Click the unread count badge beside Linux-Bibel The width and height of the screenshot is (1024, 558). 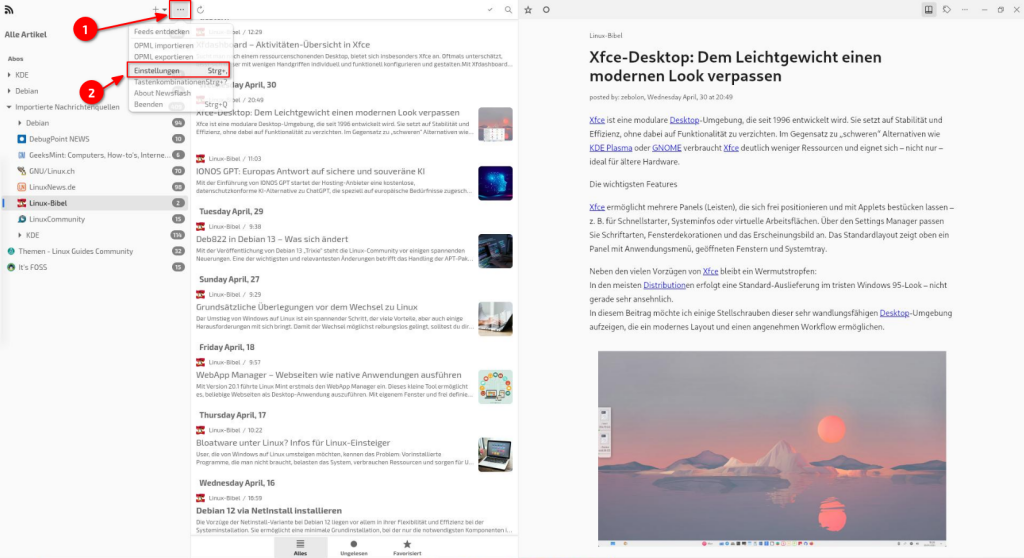coord(178,203)
